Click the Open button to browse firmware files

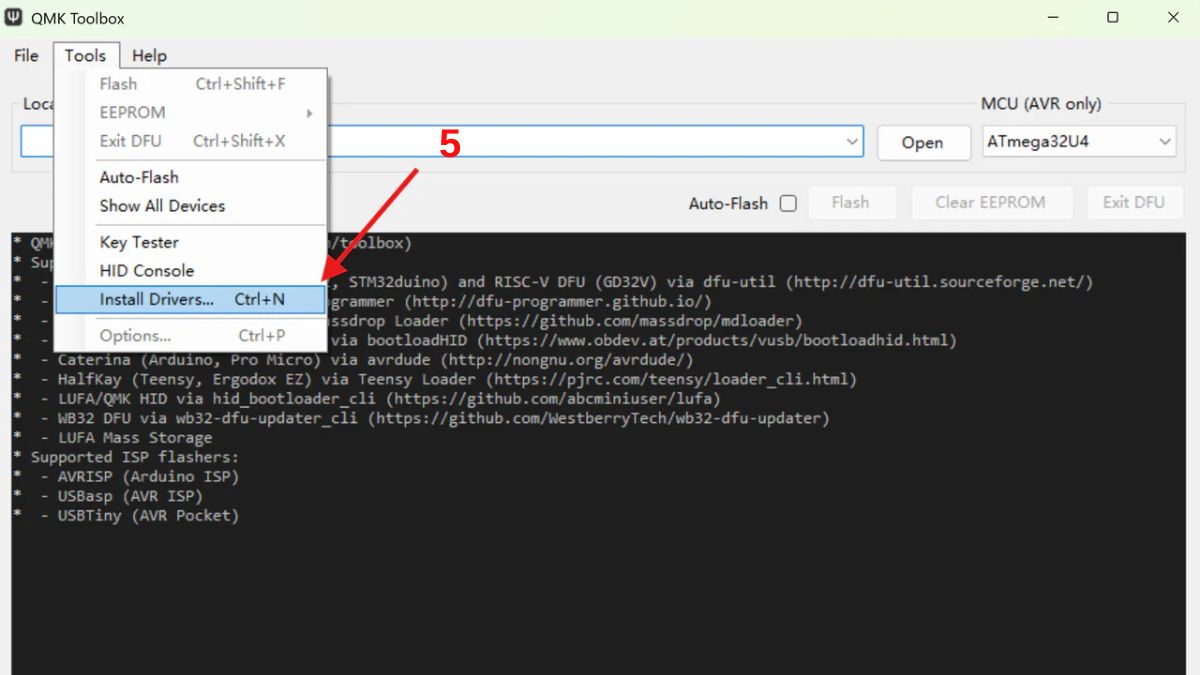(x=923, y=142)
